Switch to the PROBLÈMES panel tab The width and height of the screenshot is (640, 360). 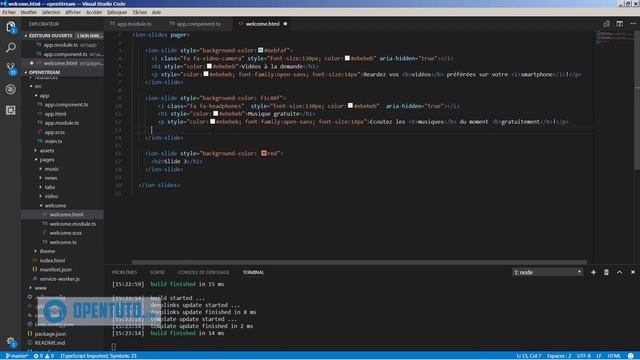click(124, 272)
